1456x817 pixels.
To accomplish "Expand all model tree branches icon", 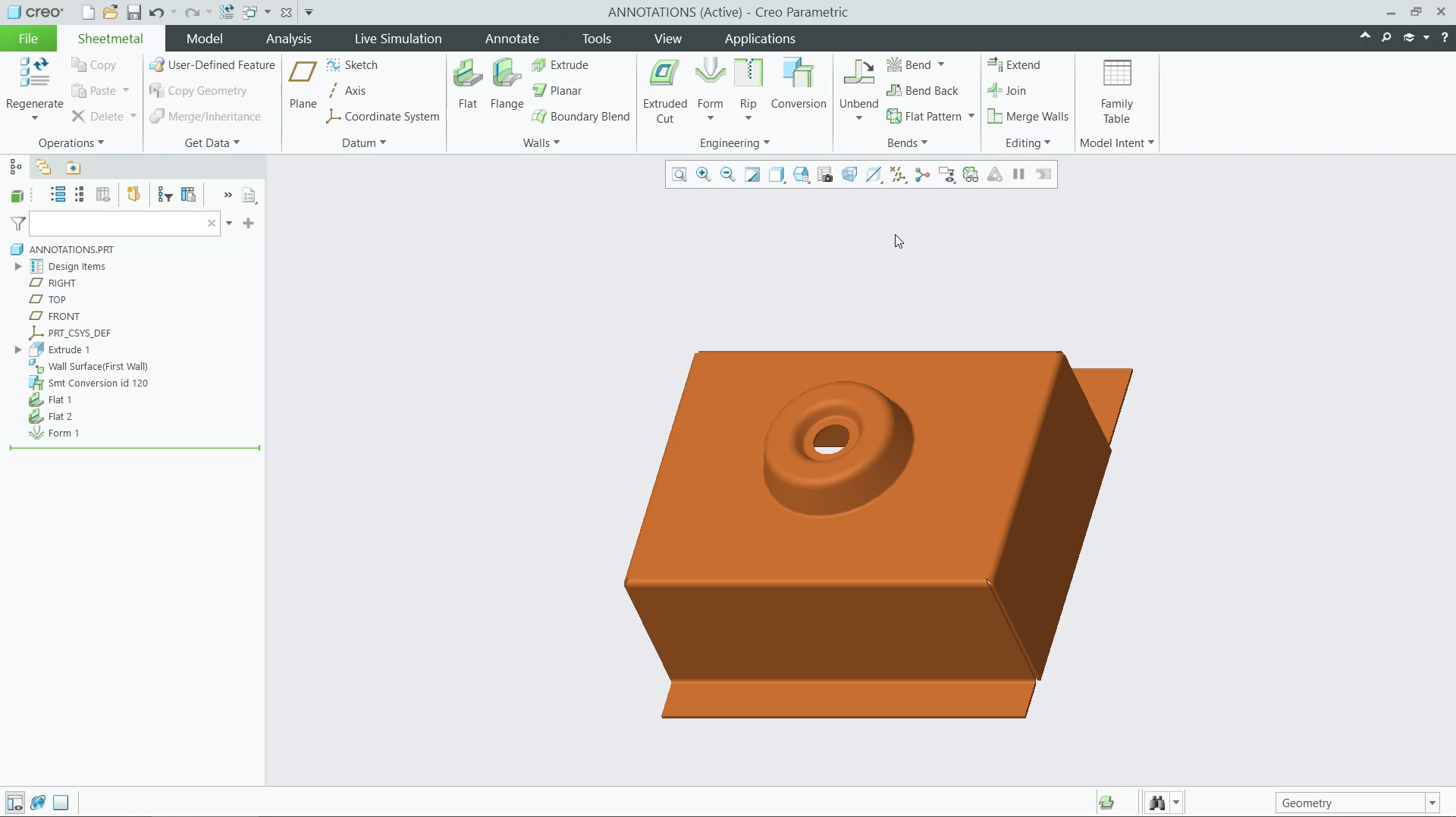I will click(x=58, y=195).
